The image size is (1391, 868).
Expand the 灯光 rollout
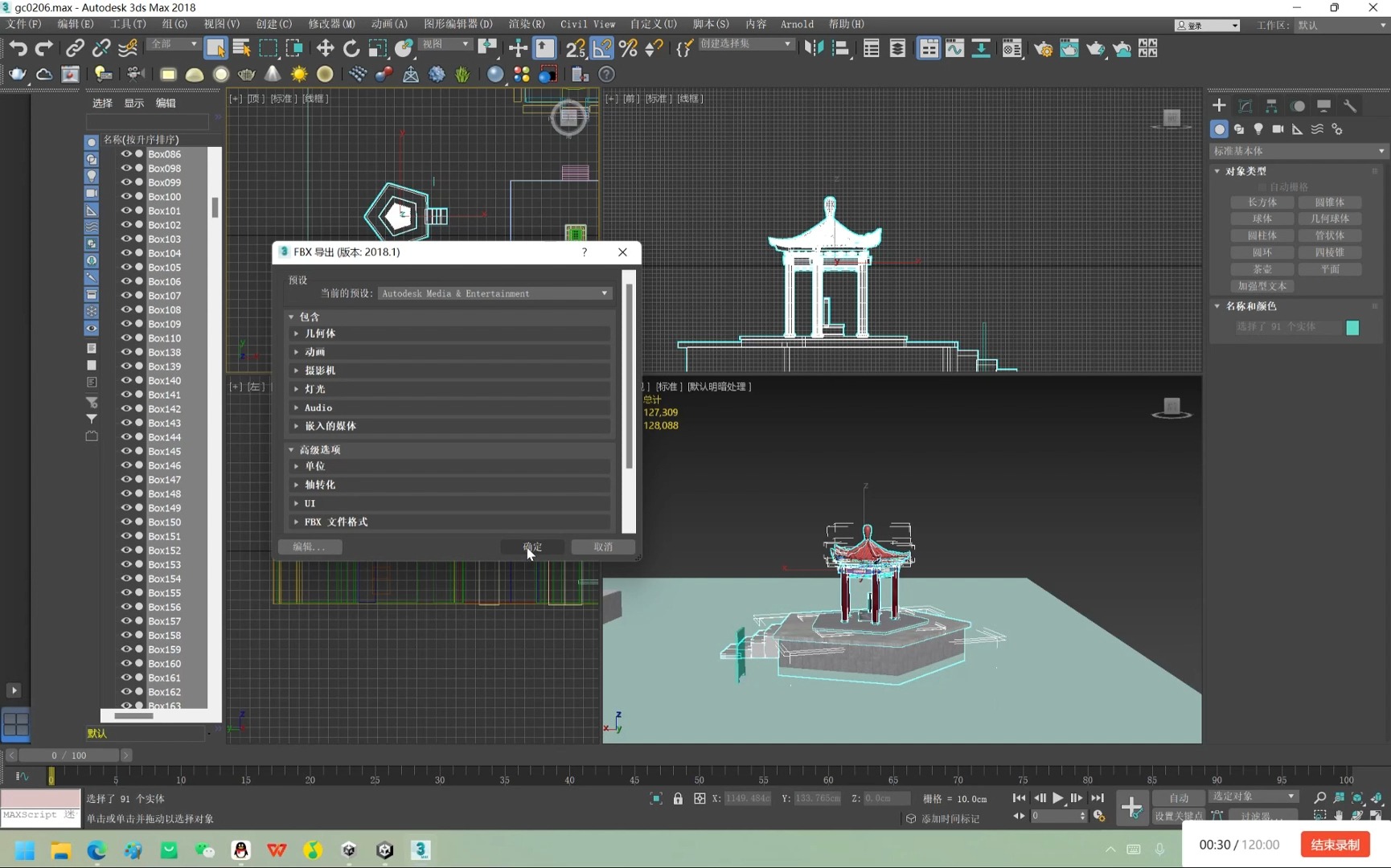[x=450, y=388]
